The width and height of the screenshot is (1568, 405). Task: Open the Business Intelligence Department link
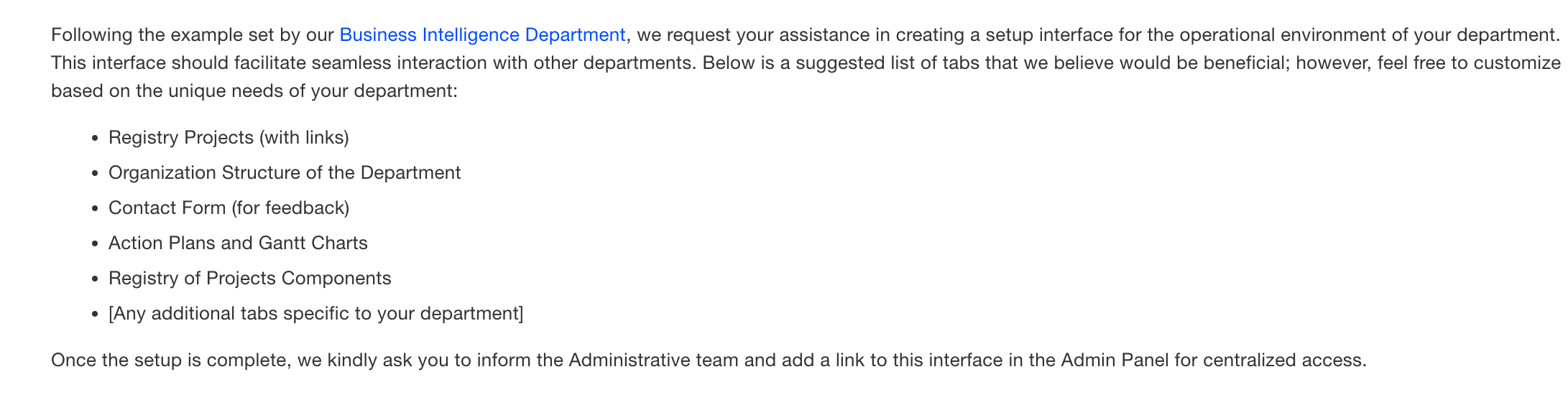coord(481,35)
